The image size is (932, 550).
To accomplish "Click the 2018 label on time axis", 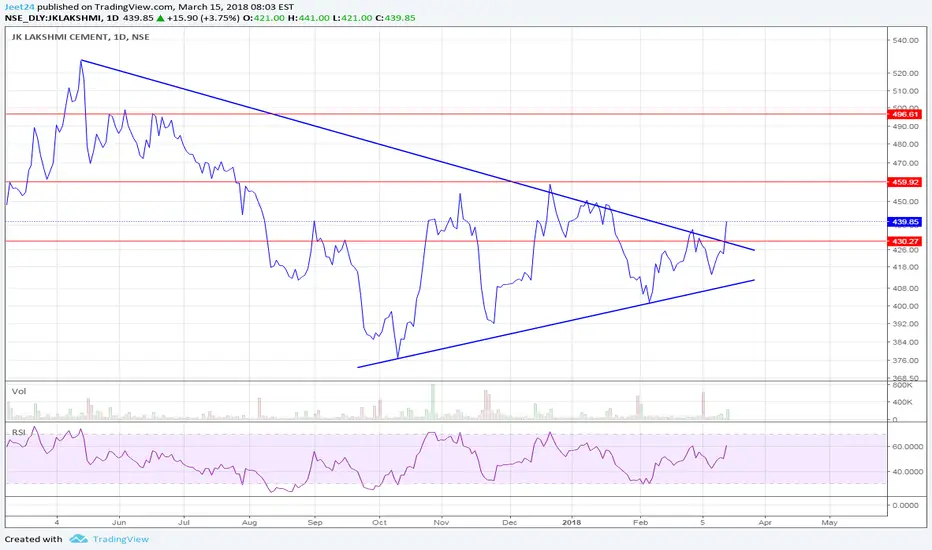I will point(572,523).
